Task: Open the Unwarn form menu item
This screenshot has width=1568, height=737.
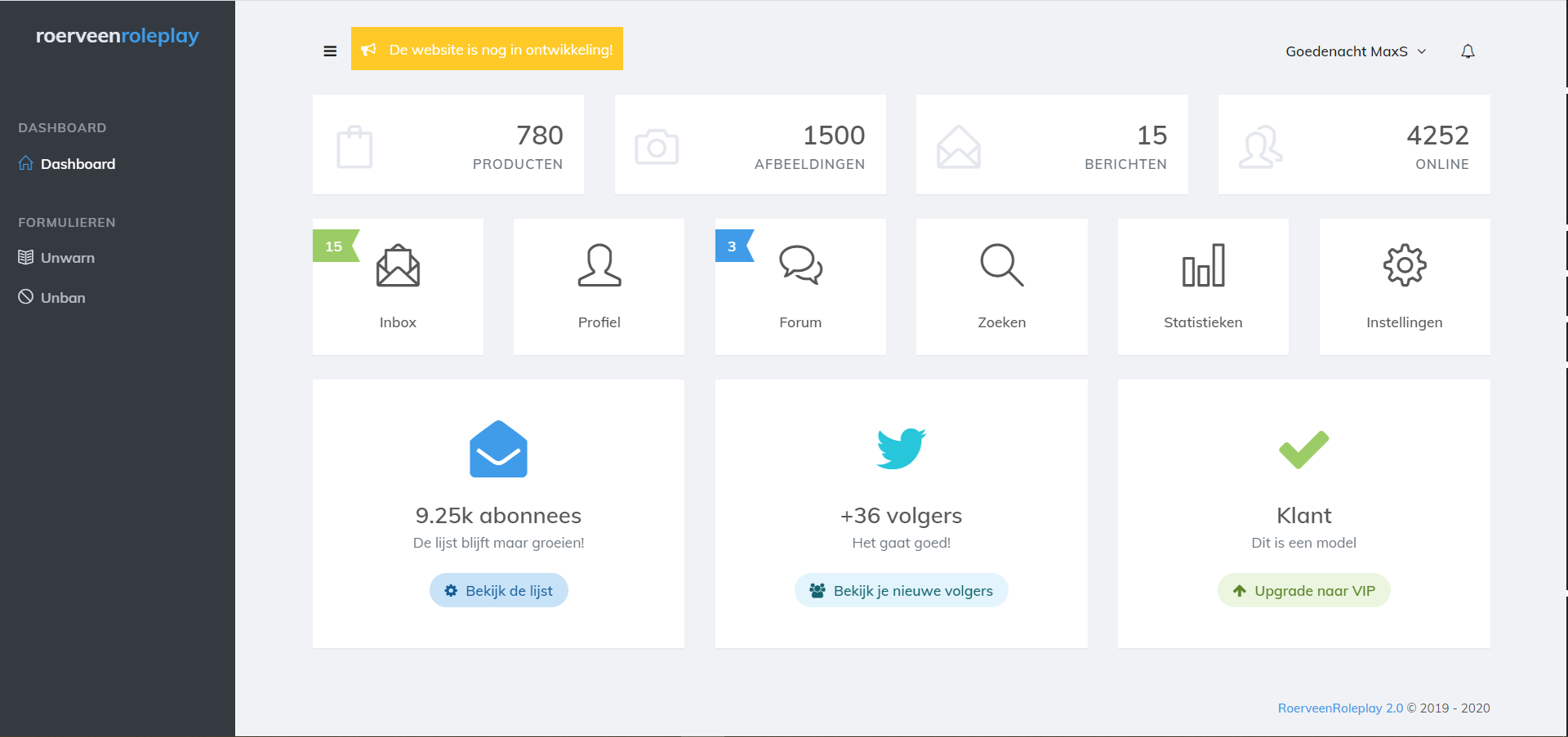Action: point(68,258)
